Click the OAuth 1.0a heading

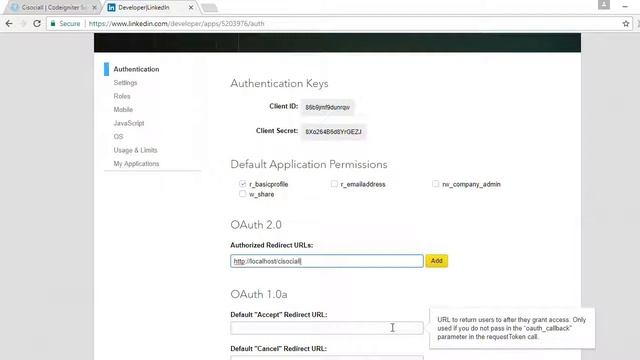(259, 294)
